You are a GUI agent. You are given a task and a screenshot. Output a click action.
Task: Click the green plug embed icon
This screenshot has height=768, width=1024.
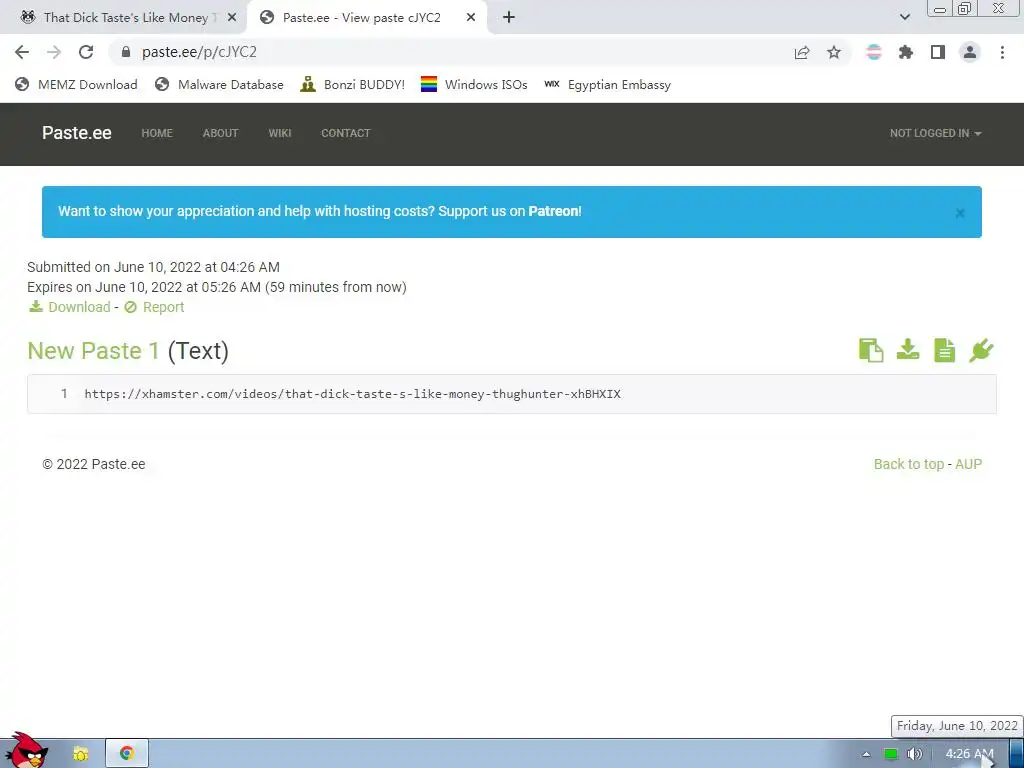pyautogui.click(x=981, y=351)
